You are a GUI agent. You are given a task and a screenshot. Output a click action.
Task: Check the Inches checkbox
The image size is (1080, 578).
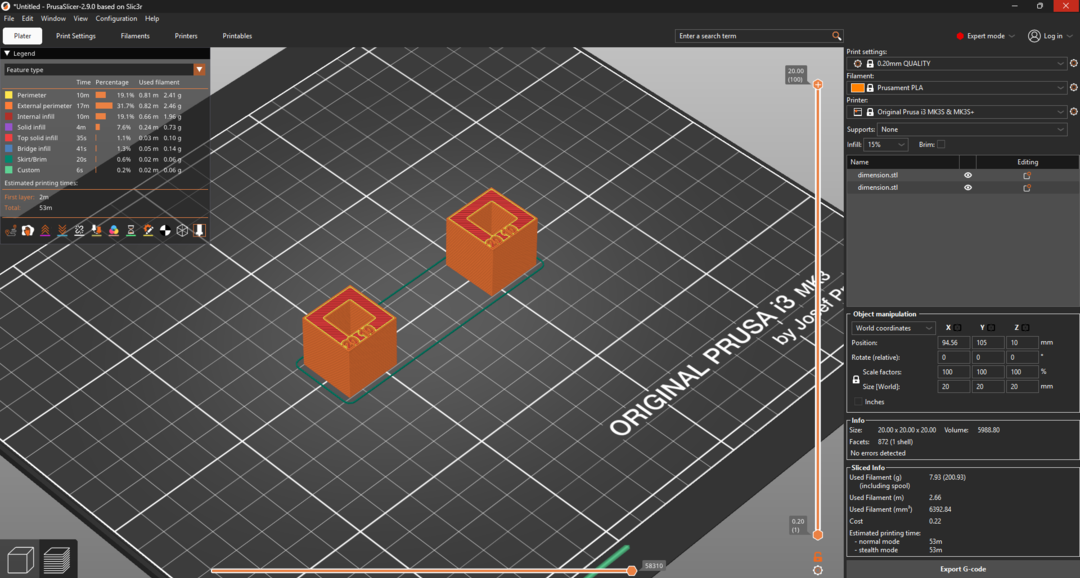[x=858, y=402]
